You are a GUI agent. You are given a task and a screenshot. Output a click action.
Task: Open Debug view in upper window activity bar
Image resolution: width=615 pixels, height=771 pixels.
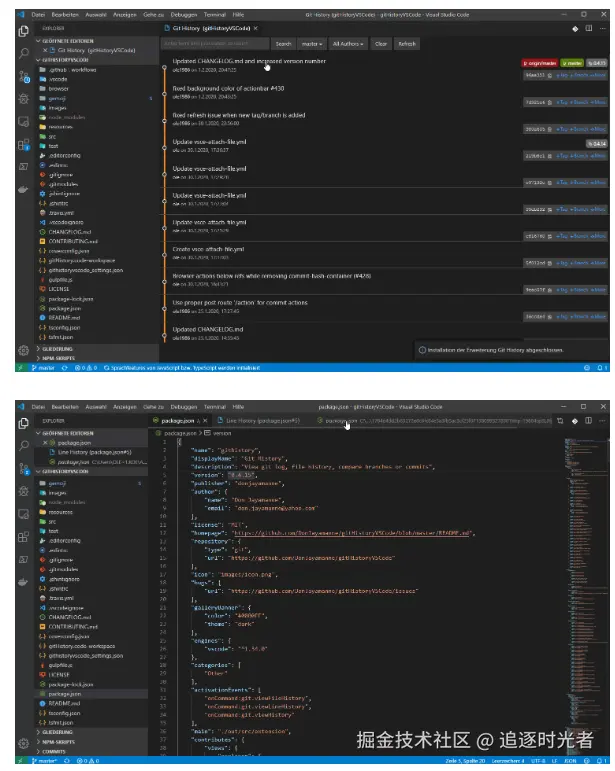coord(23,98)
